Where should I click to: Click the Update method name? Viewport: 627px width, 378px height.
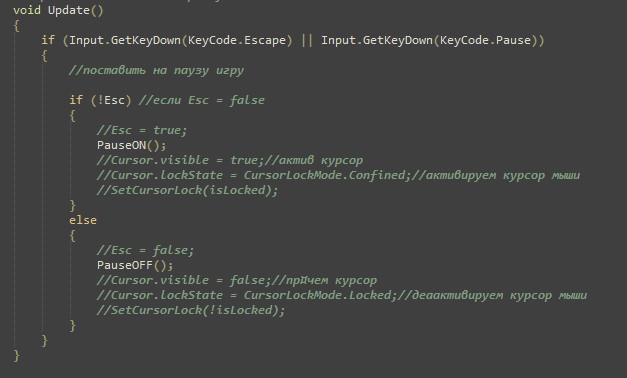[68, 10]
